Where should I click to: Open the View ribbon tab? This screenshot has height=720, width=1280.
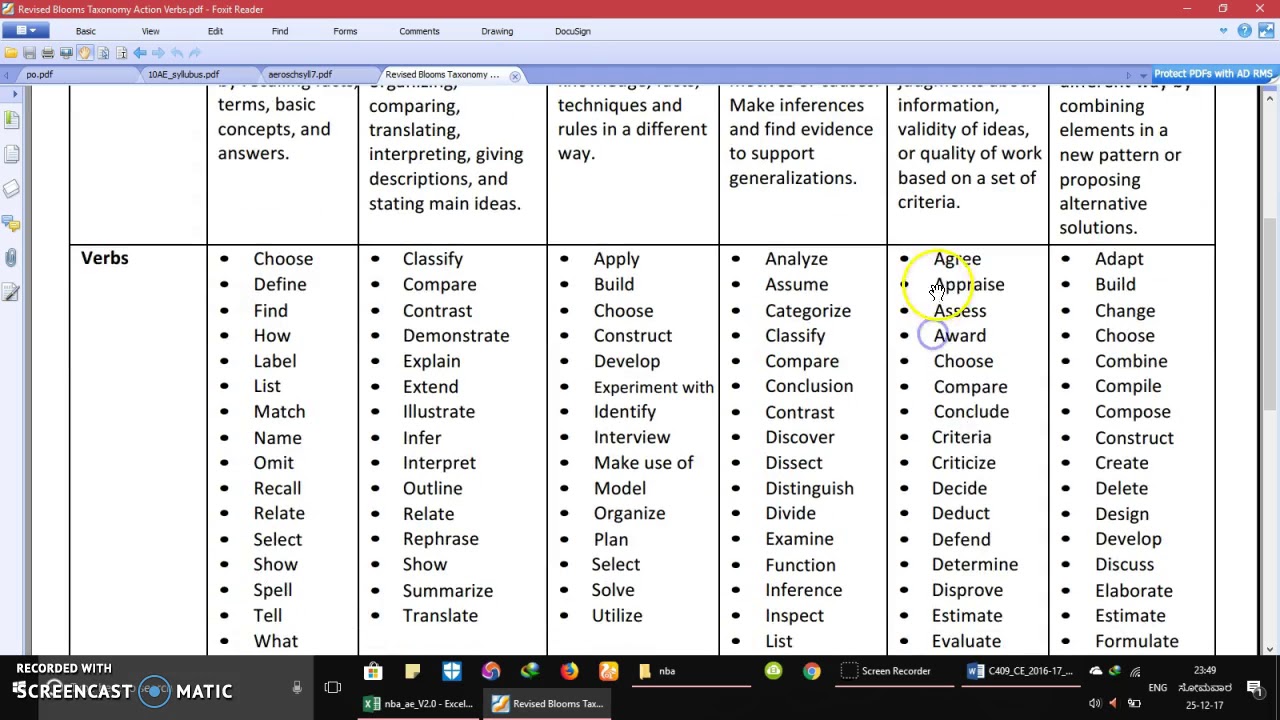(150, 31)
